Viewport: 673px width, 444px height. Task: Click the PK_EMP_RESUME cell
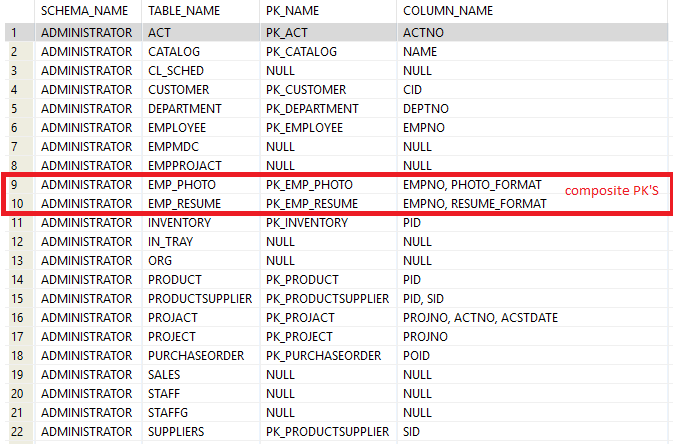tap(311, 204)
